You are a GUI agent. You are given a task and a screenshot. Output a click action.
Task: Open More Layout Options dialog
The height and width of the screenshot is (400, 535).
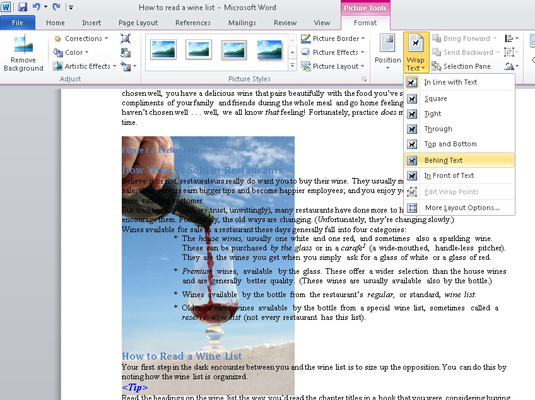click(x=459, y=208)
